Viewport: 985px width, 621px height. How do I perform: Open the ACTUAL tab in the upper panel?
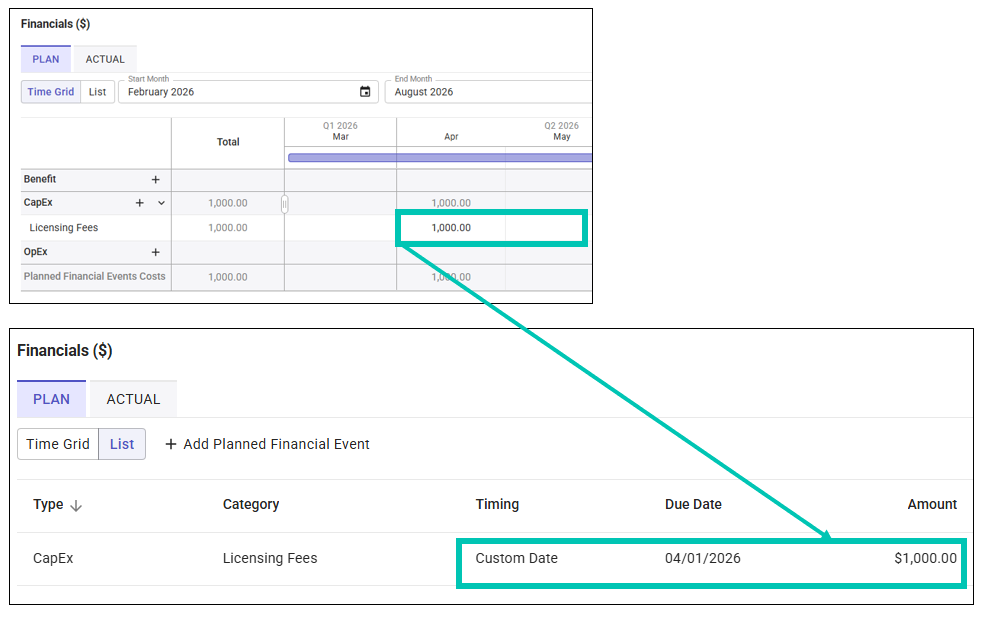pos(105,59)
